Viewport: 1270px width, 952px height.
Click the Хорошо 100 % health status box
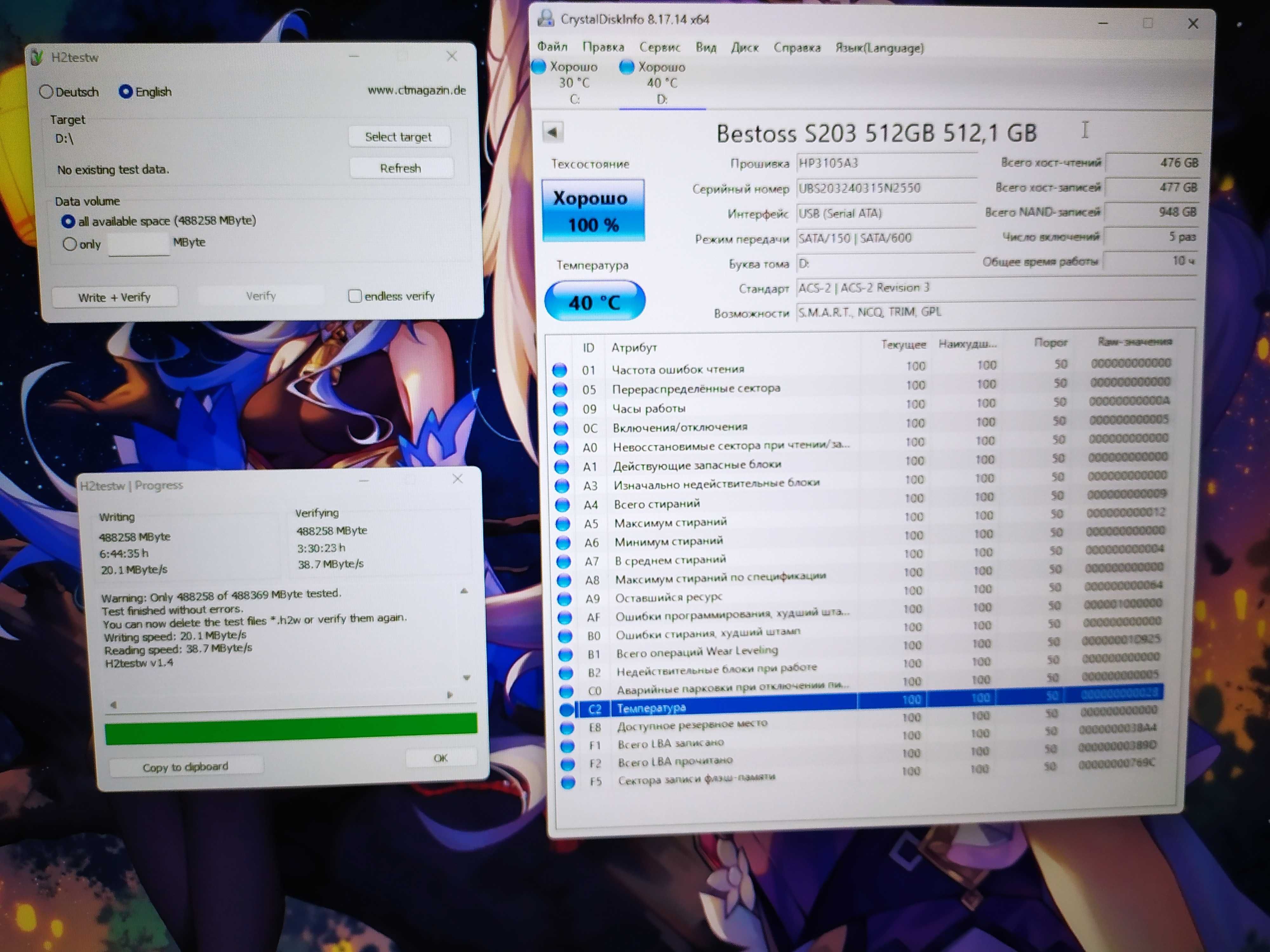click(x=593, y=210)
